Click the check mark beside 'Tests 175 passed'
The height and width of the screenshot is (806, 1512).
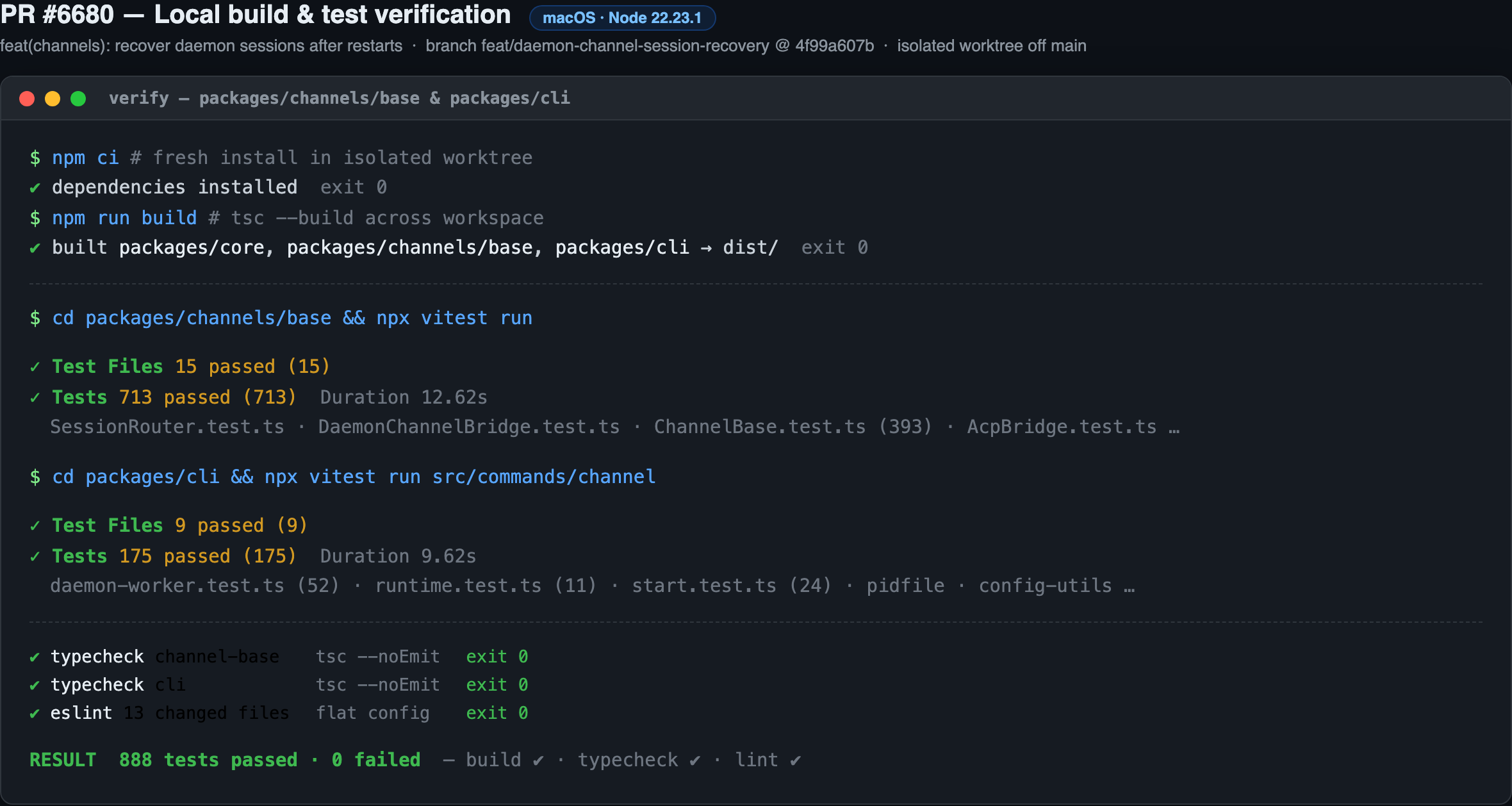35,556
